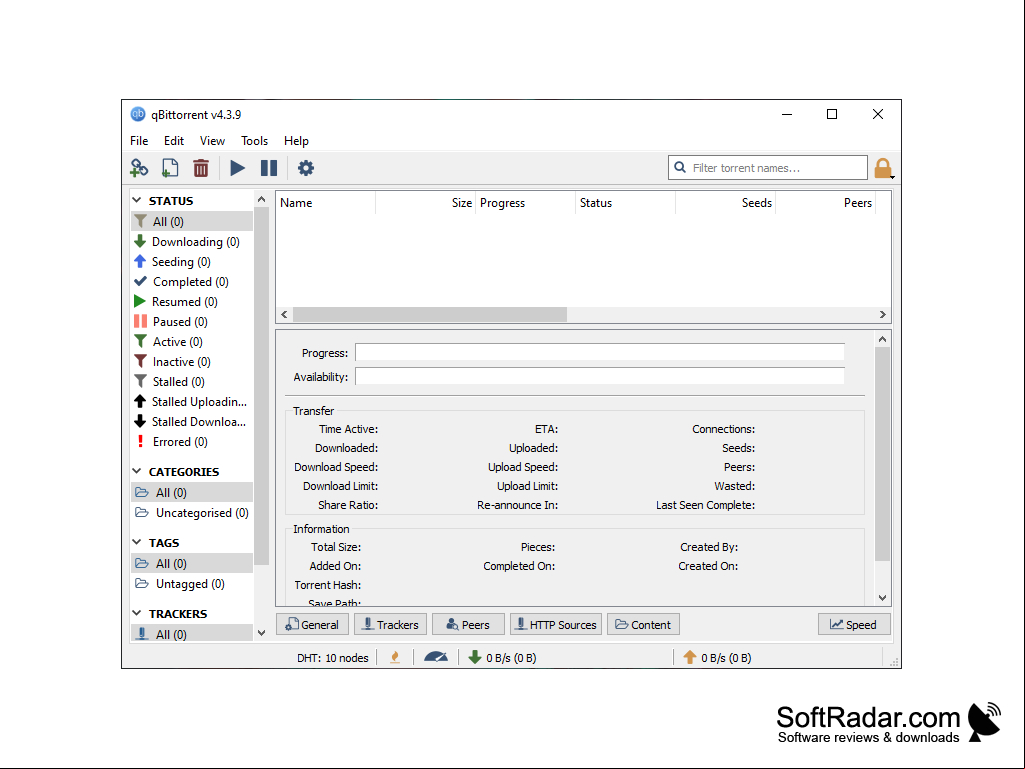Click the red Delete trash icon
Screen dimensions: 1025x769
(x=201, y=168)
